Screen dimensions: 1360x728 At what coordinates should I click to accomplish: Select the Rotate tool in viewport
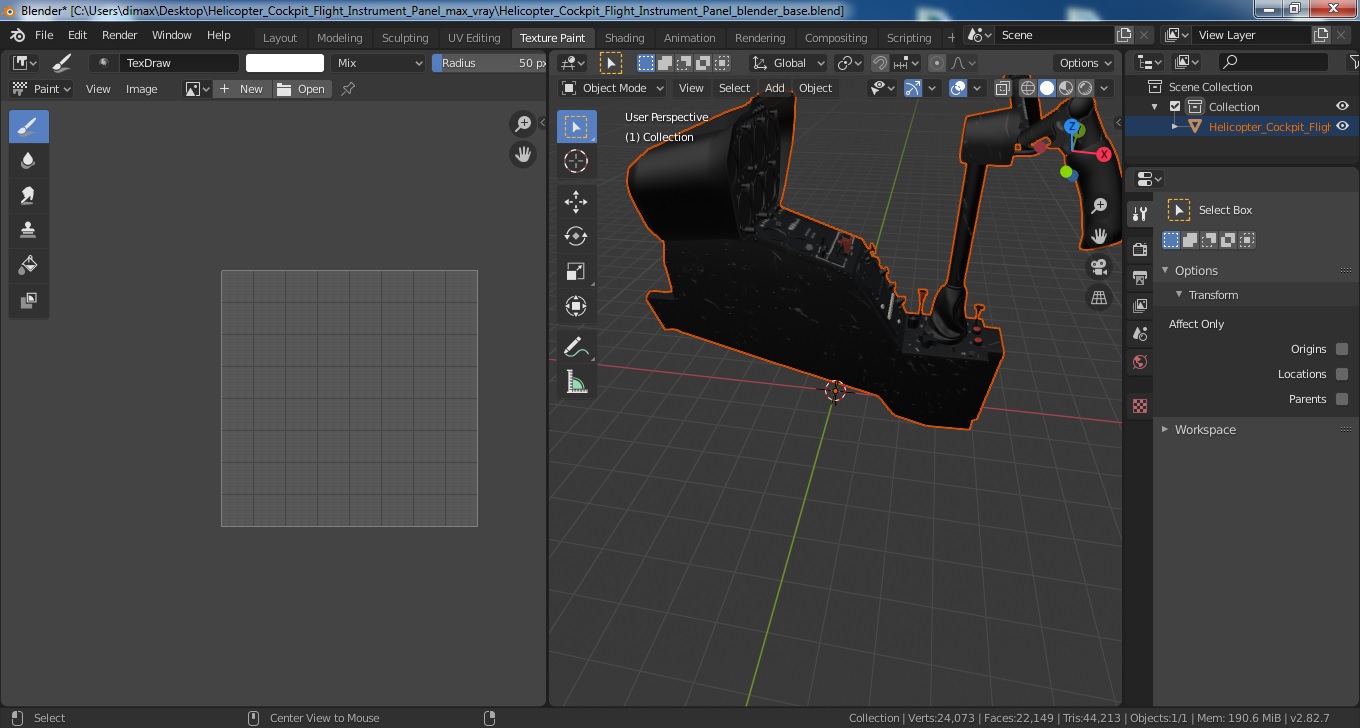[x=576, y=237]
